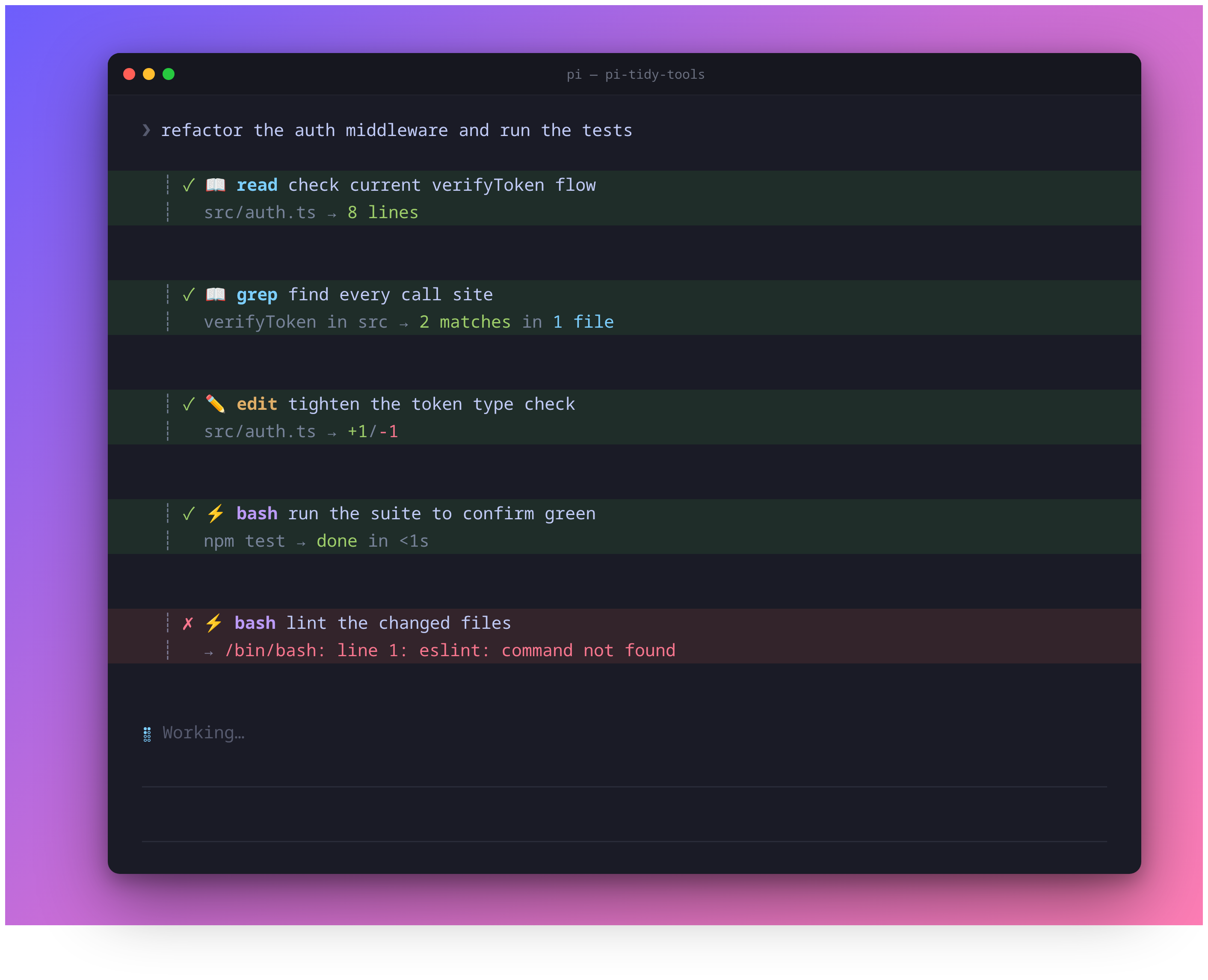The image size is (1208, 980).
Task: Close the terminal with the red window button
Action: click(129, 74)
